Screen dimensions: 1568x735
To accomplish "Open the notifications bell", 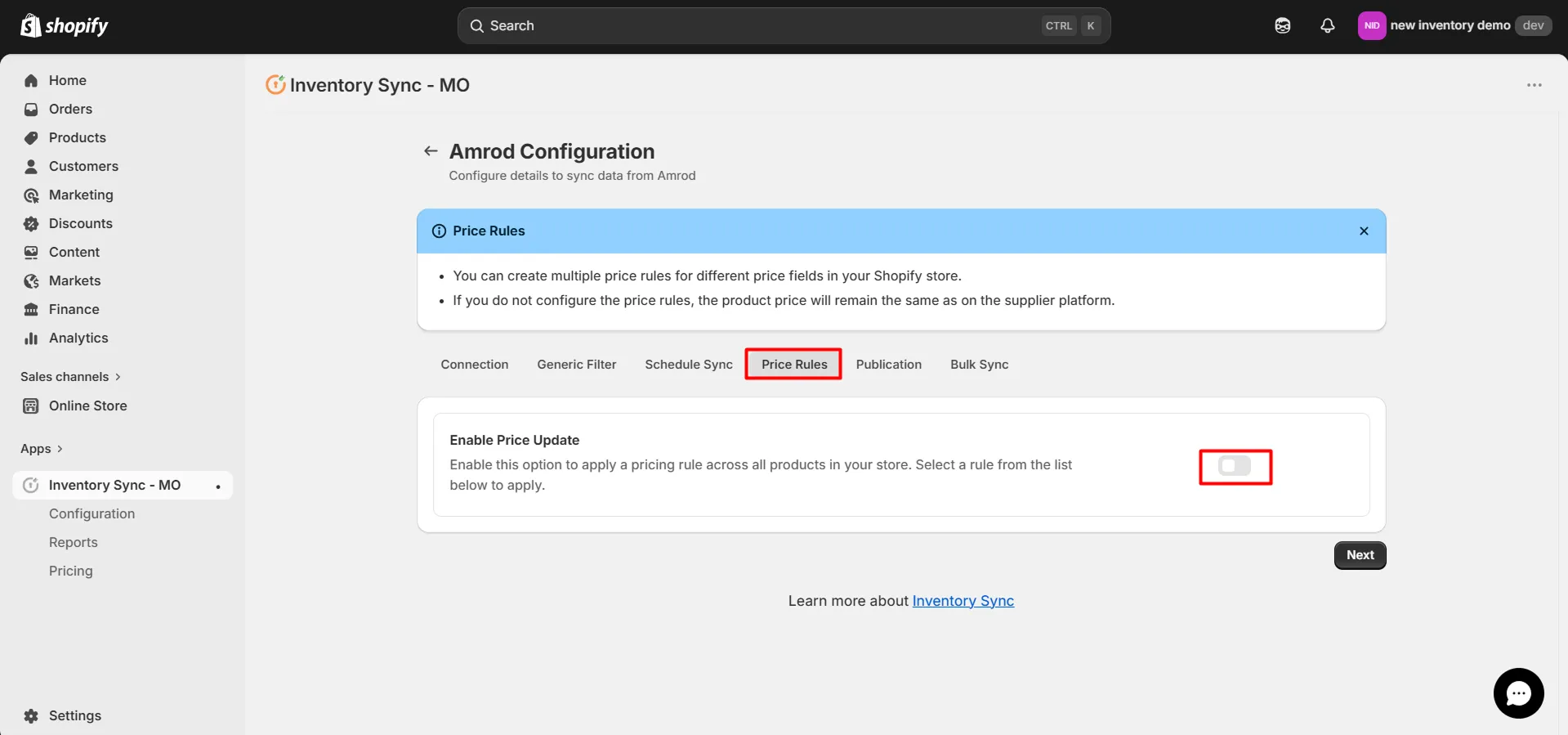I will [1328, 25].
